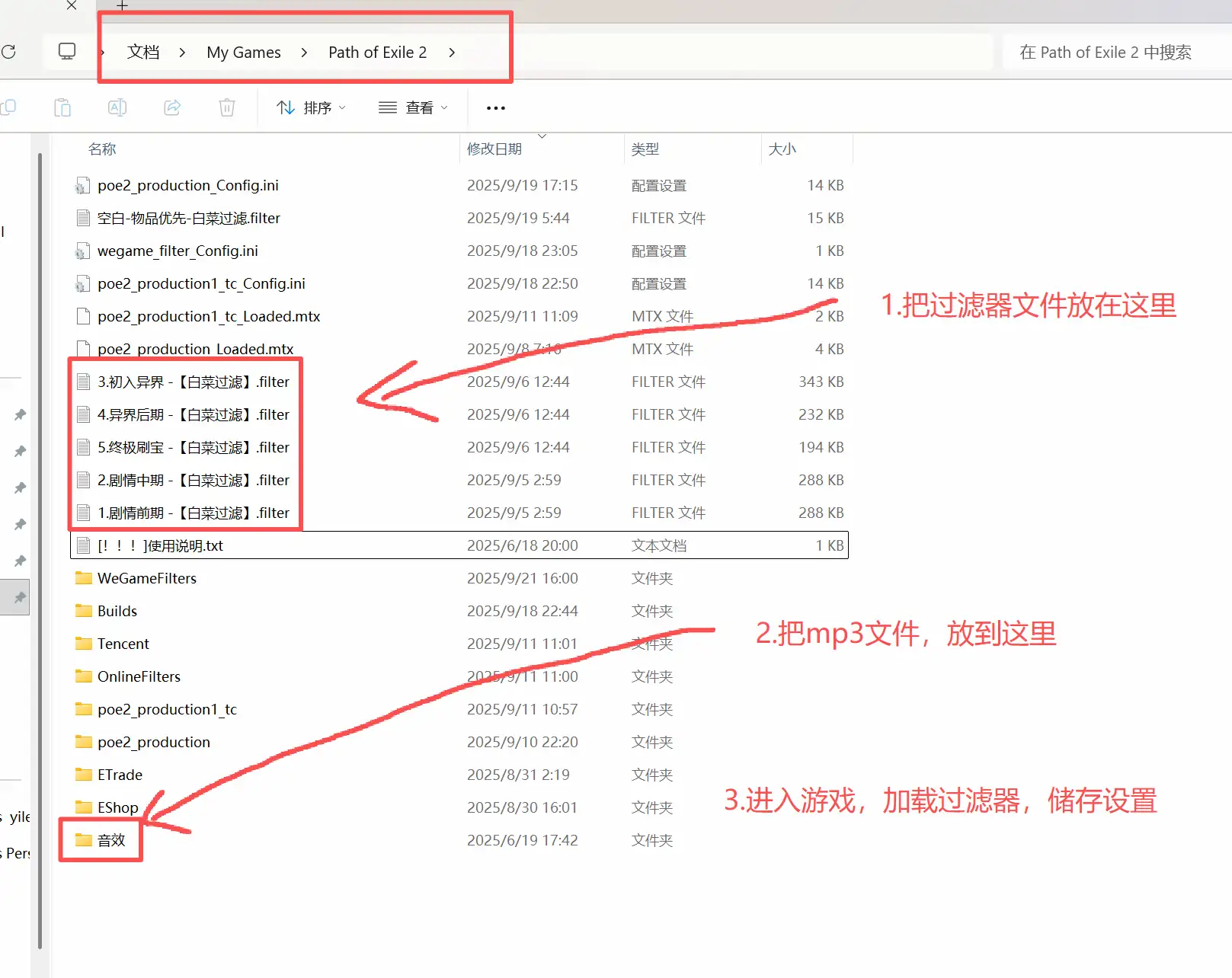Click the Refresh icon in address bar
The height and width of the screenshot is (978, 1232).
tap(8, 52)
